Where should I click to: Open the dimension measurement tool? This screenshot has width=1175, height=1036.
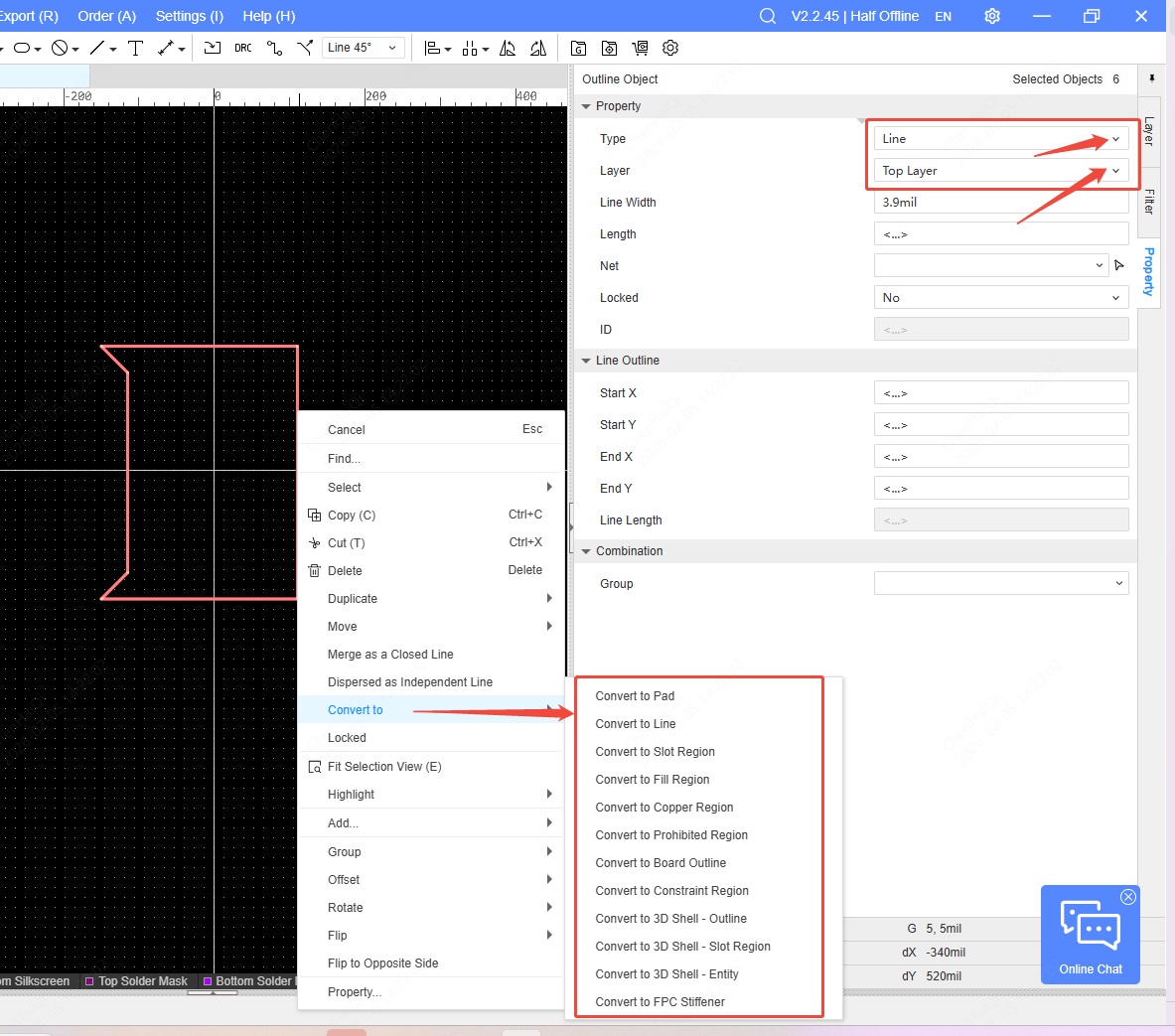tap(166, 48)
